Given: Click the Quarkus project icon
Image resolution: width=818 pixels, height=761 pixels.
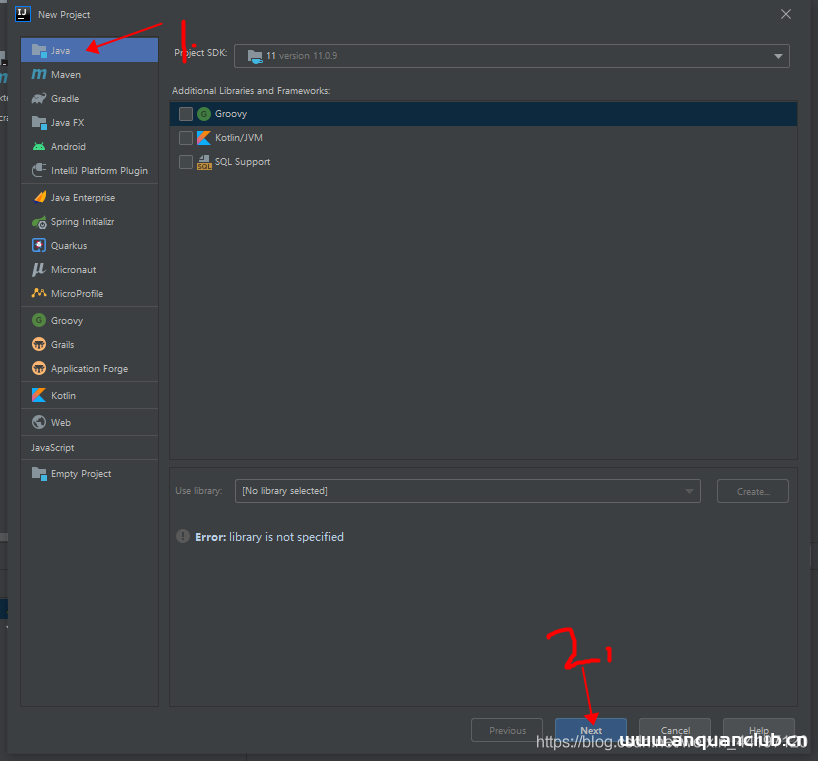Looking at the screenshot, I should [39, 246].
